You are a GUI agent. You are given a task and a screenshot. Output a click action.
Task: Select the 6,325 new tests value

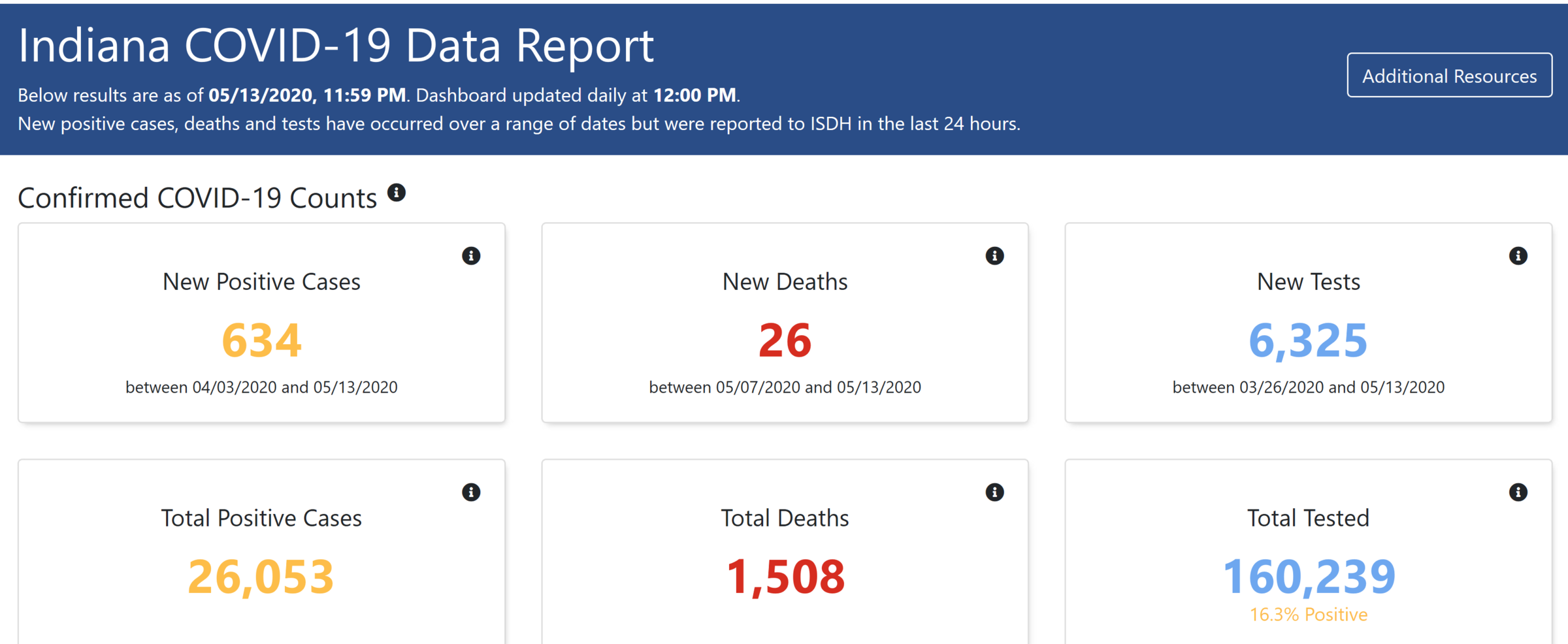[x=1308, y=340]
